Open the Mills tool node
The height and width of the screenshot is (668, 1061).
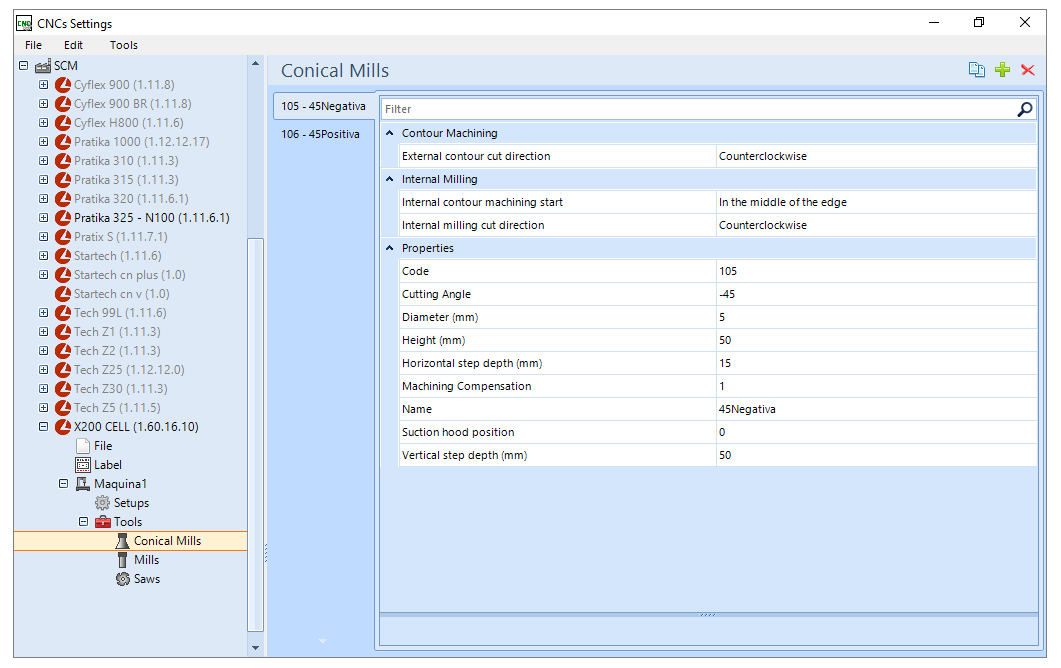(x=146, y=560)
